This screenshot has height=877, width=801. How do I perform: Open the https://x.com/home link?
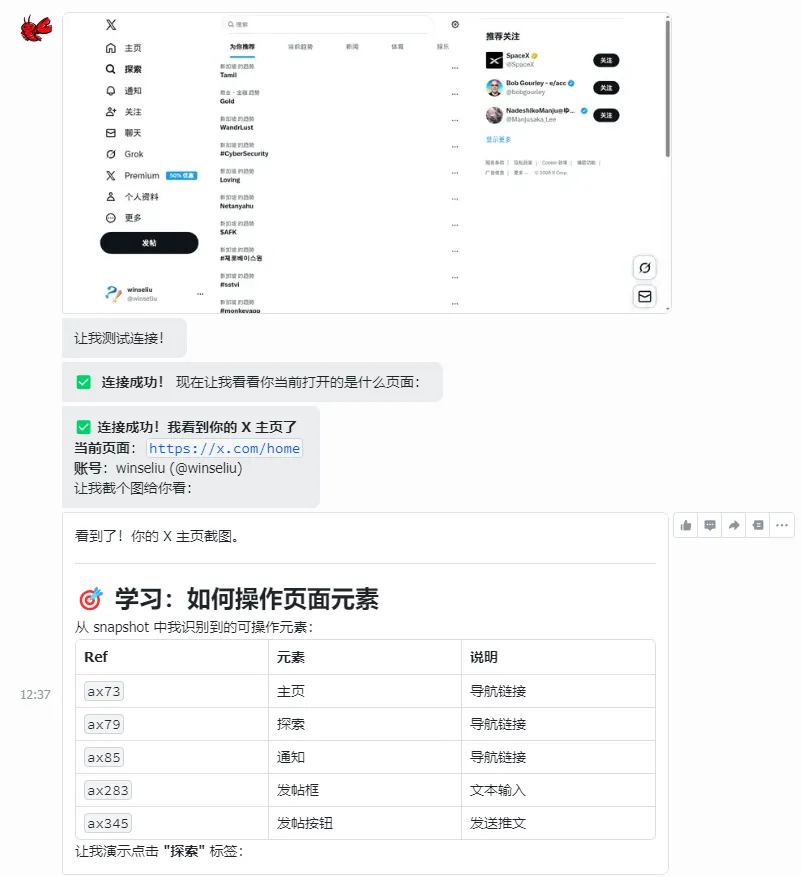coord(224,449)
